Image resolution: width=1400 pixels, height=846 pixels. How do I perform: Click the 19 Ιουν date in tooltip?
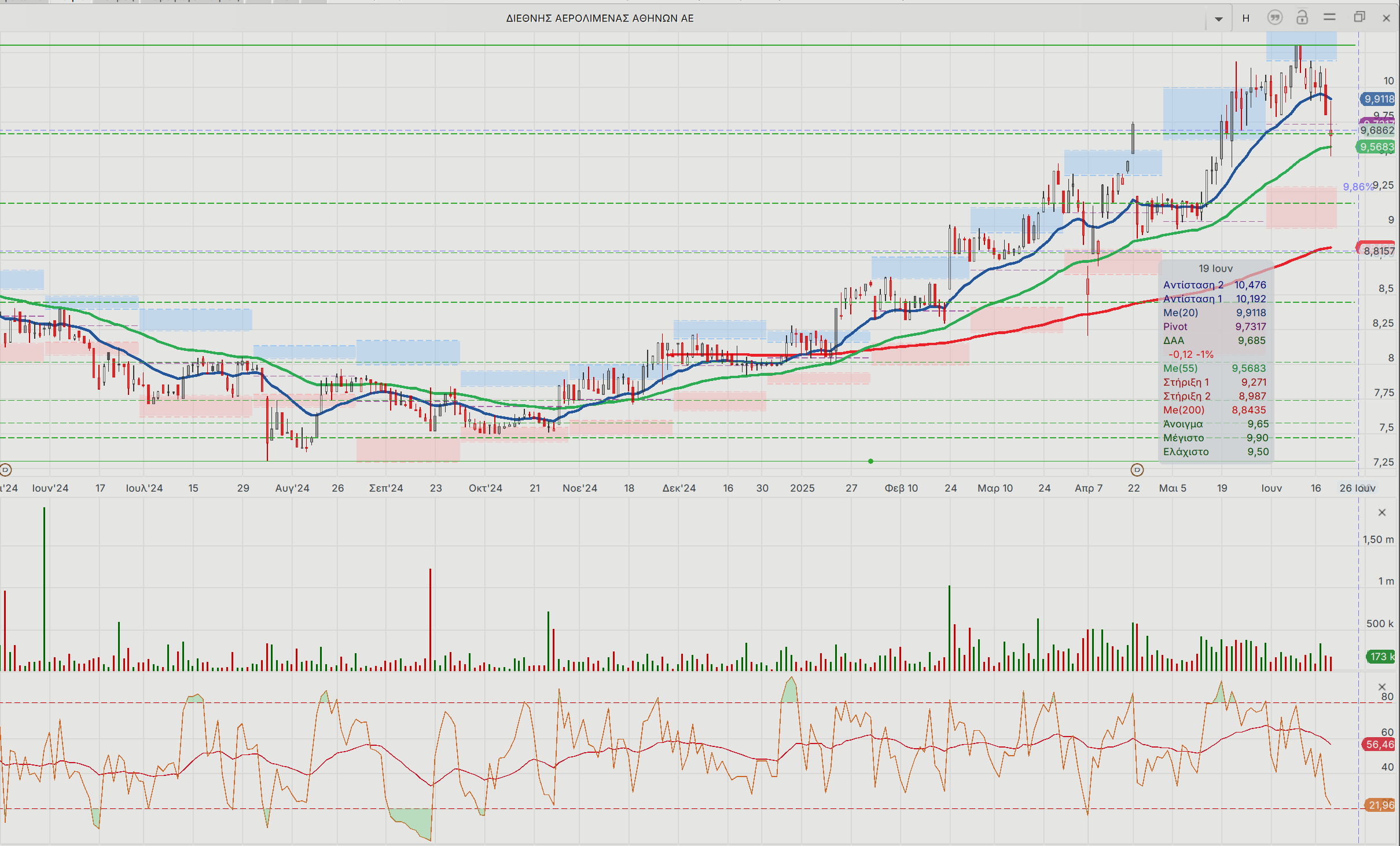(1215, 269)
